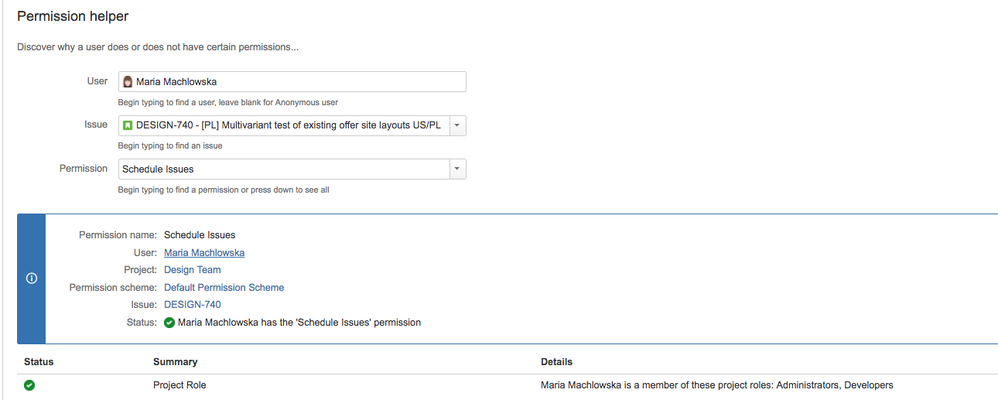
Task: Click into the User input field
Action: pyautogui.click(x=292, y=82)
